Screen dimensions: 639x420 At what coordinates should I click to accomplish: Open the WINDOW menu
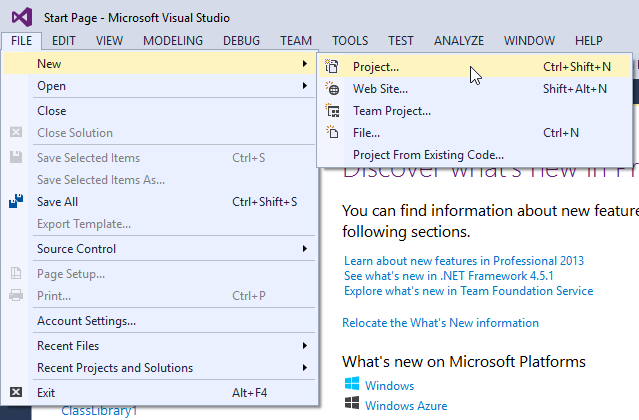point(529,41)
